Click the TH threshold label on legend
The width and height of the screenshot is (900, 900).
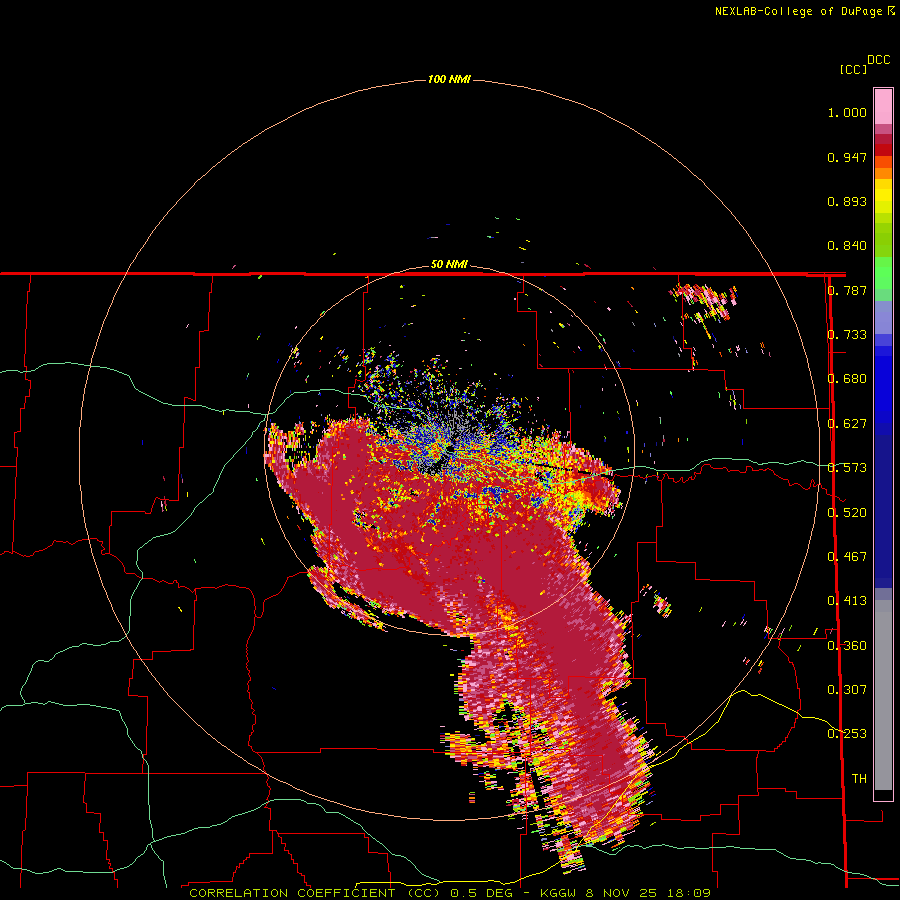pos(859,779)
